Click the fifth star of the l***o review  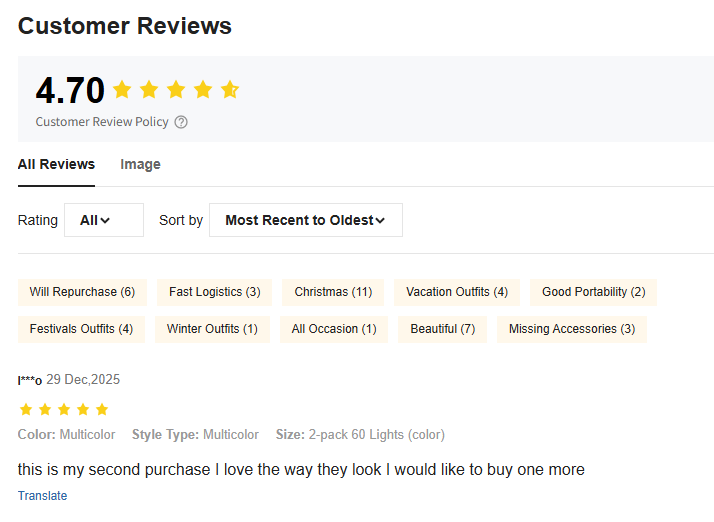(x=101, y=409)
